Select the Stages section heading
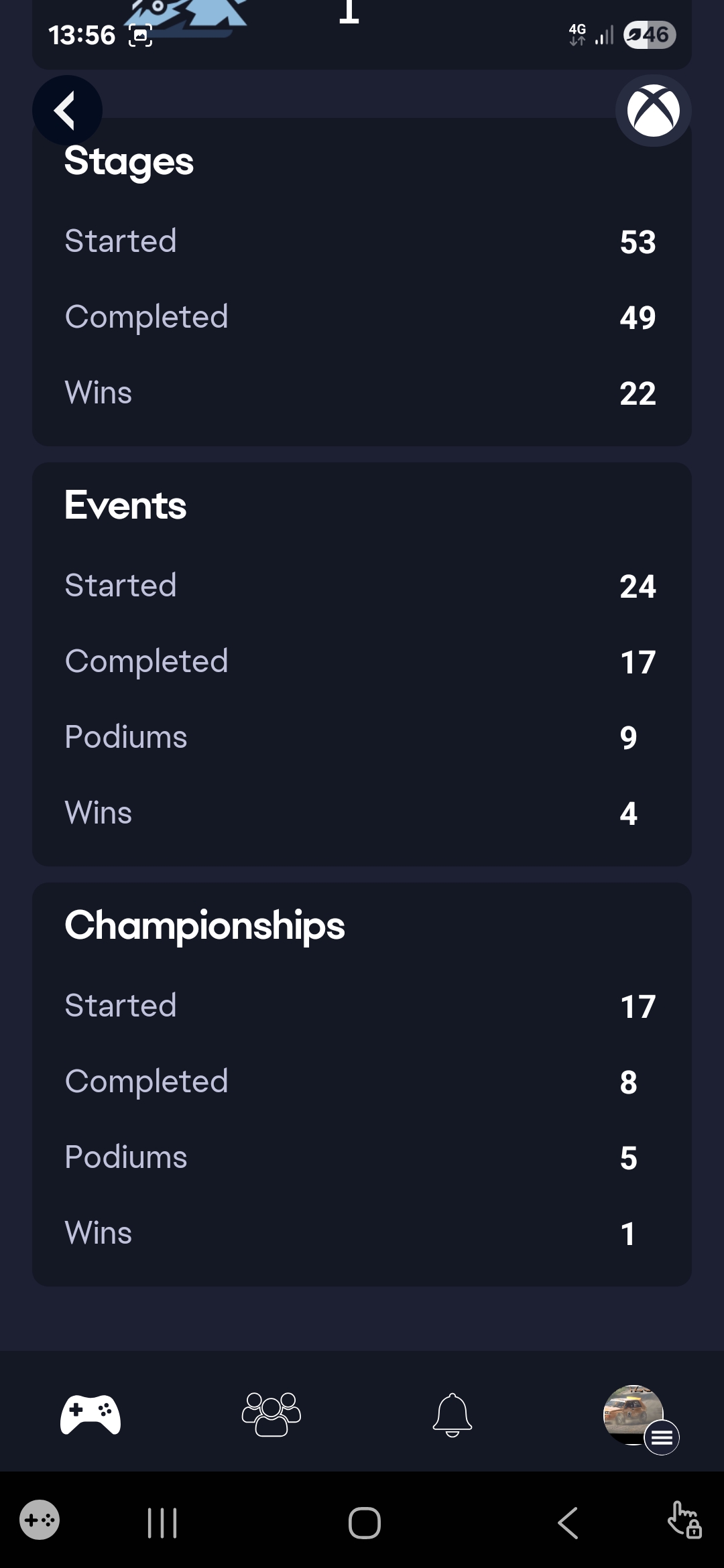 tap(129, 161)
